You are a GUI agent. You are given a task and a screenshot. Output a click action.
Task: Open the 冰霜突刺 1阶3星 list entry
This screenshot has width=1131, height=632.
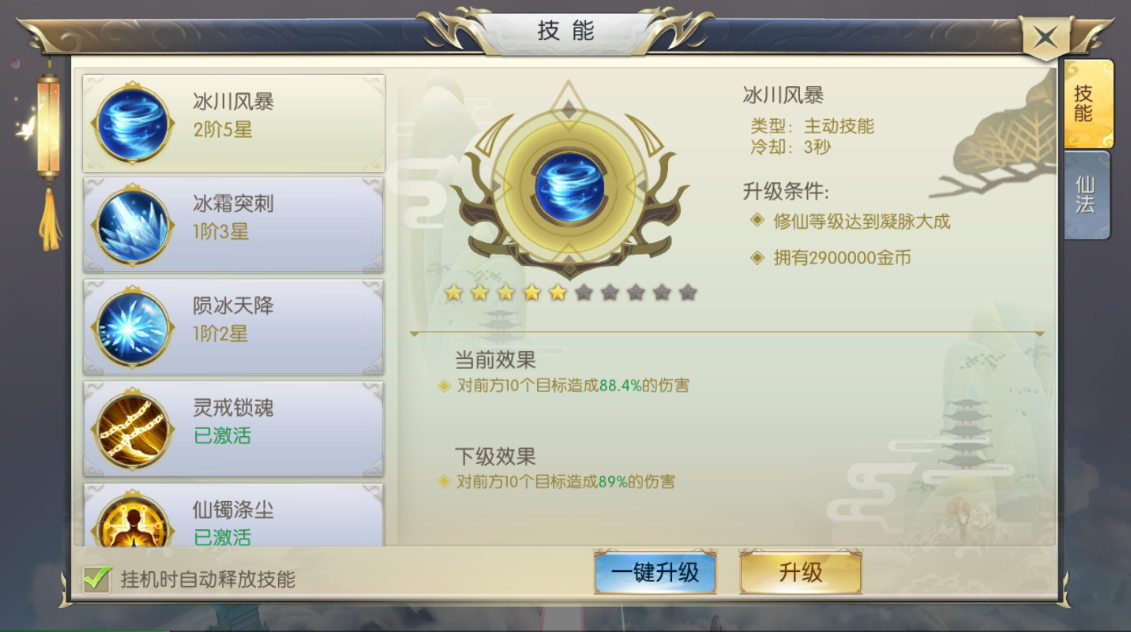[x=234, y=225]
